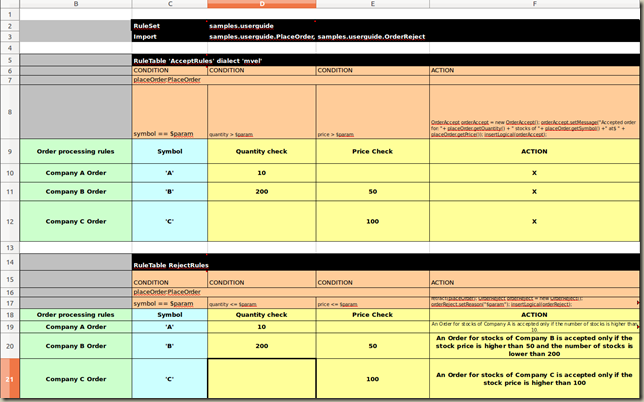Click 'Company C Order' in row 21

coord(76,379)
